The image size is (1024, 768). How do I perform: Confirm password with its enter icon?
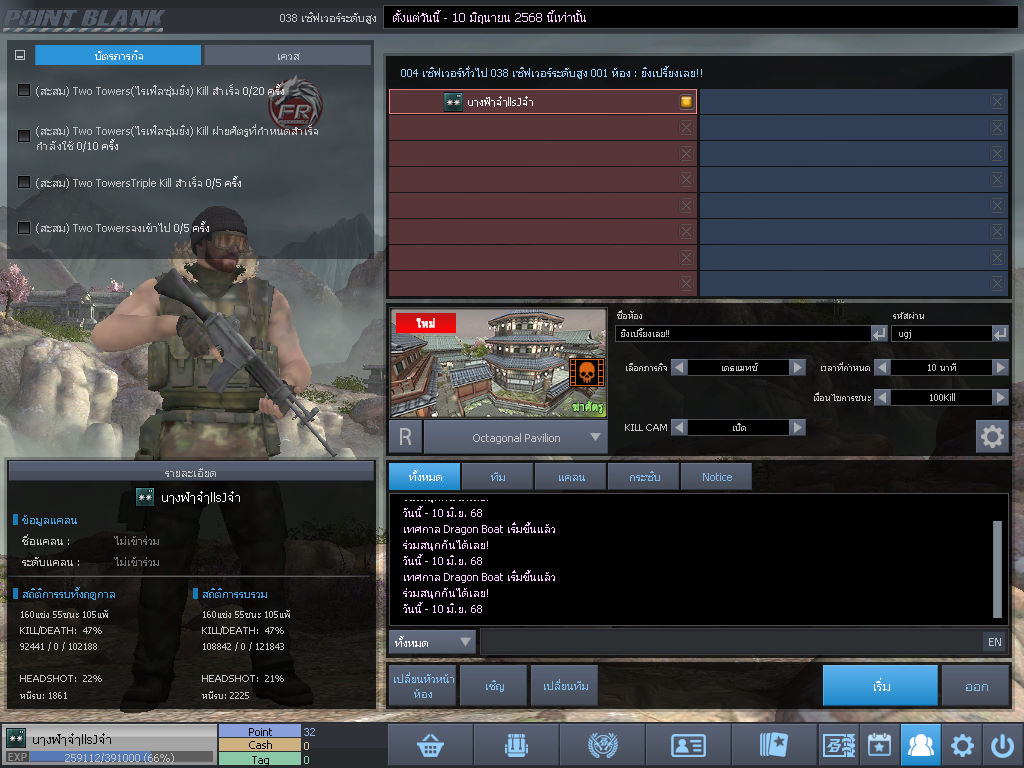pos(1000,334)
